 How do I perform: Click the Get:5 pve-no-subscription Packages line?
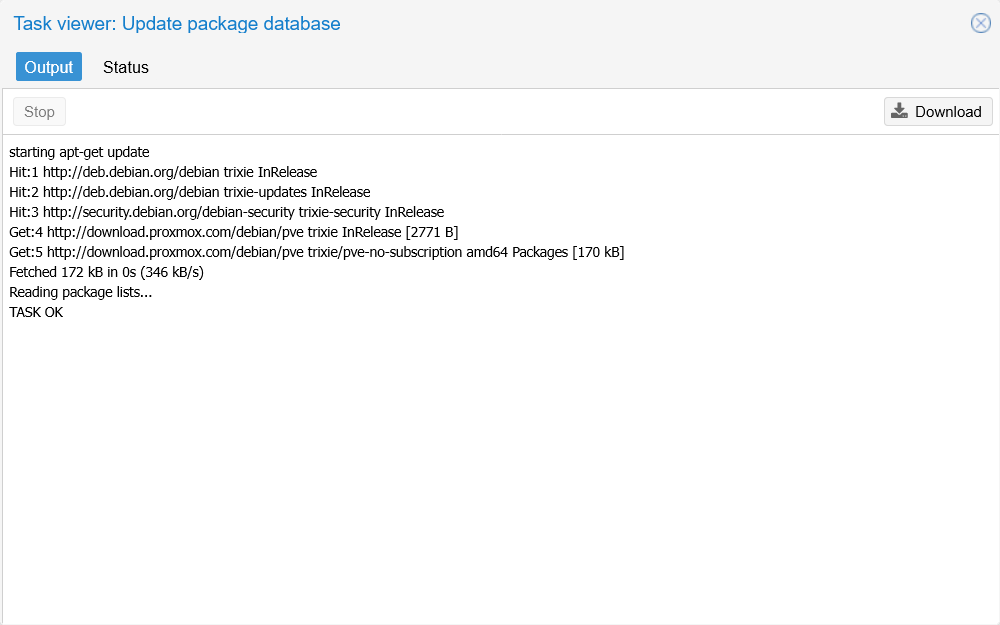click(x=317, y=251)
